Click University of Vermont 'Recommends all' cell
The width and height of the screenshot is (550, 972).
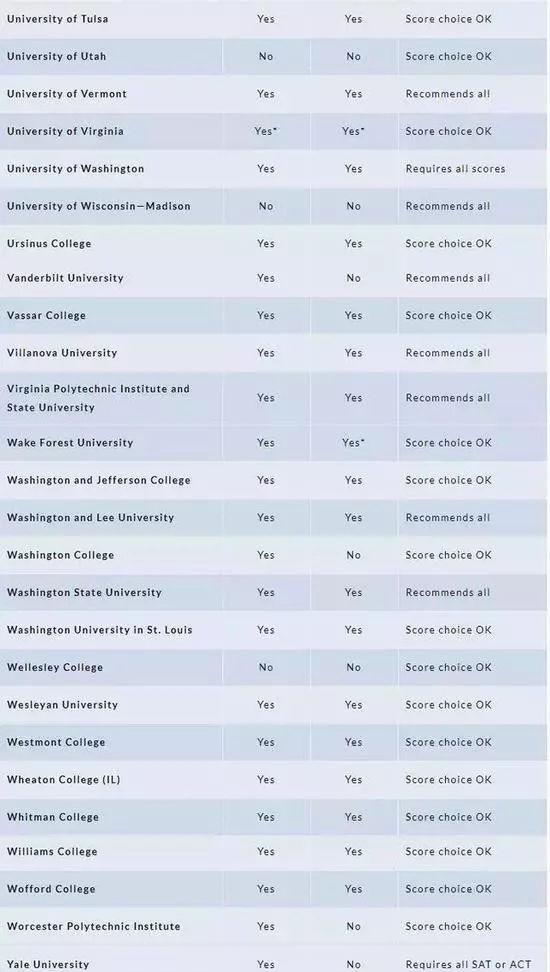pyautogui.click(x=448, y=94)
